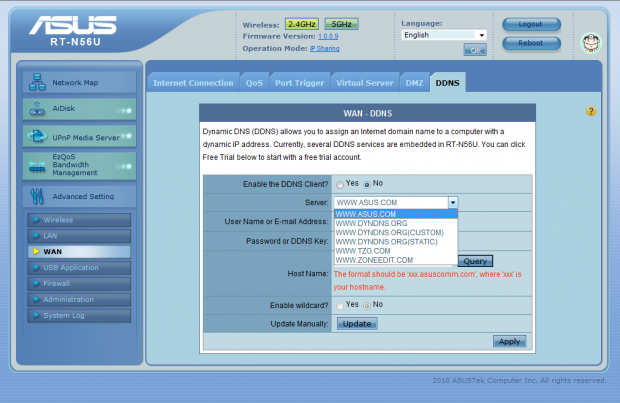Choose WWW.ZONEEDIT.COM in server list
Screen dimensions: 620x403
[x=396, y=260]
